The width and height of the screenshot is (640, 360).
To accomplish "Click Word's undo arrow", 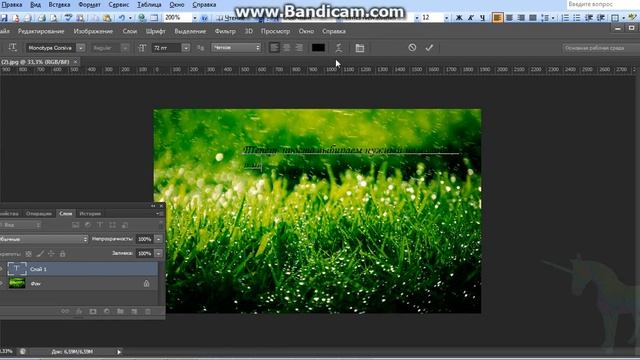I will click(122, 18).
